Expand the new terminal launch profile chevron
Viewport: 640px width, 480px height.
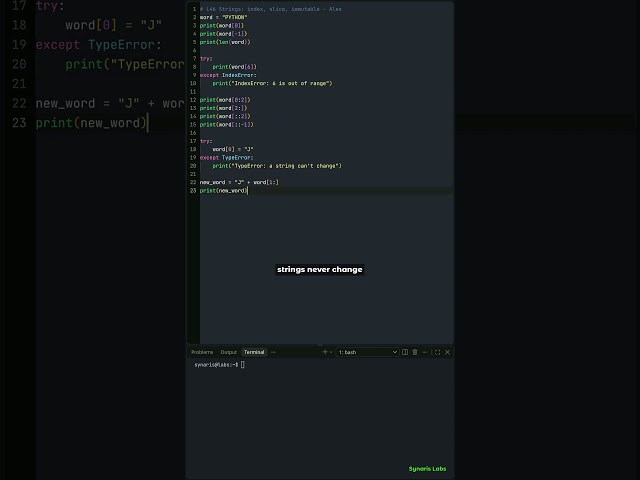coord(331,352)
